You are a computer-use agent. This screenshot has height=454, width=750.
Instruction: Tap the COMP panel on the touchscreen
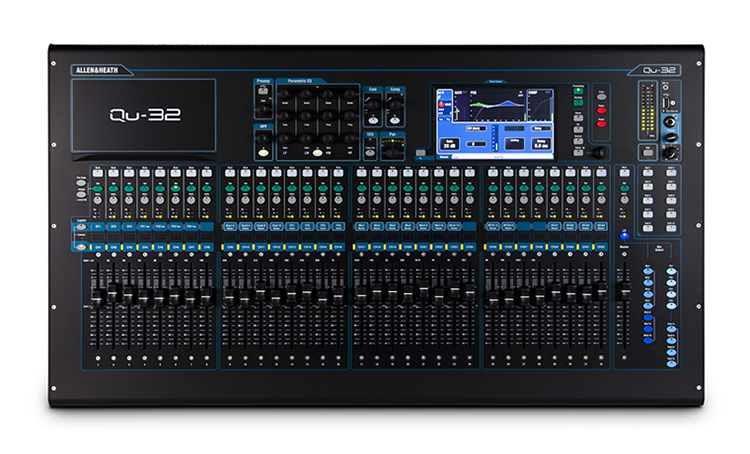click(540, 105)
